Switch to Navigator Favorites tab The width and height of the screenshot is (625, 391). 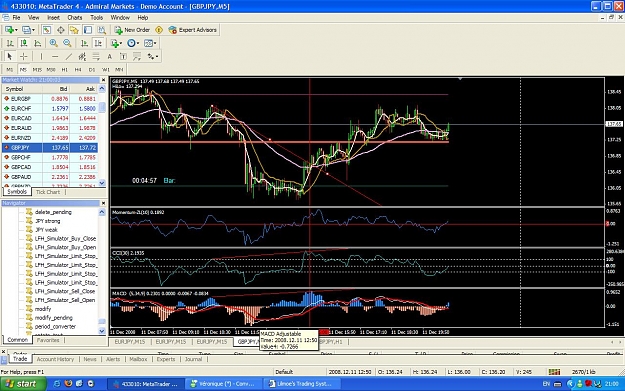click(x=48, y=340)
